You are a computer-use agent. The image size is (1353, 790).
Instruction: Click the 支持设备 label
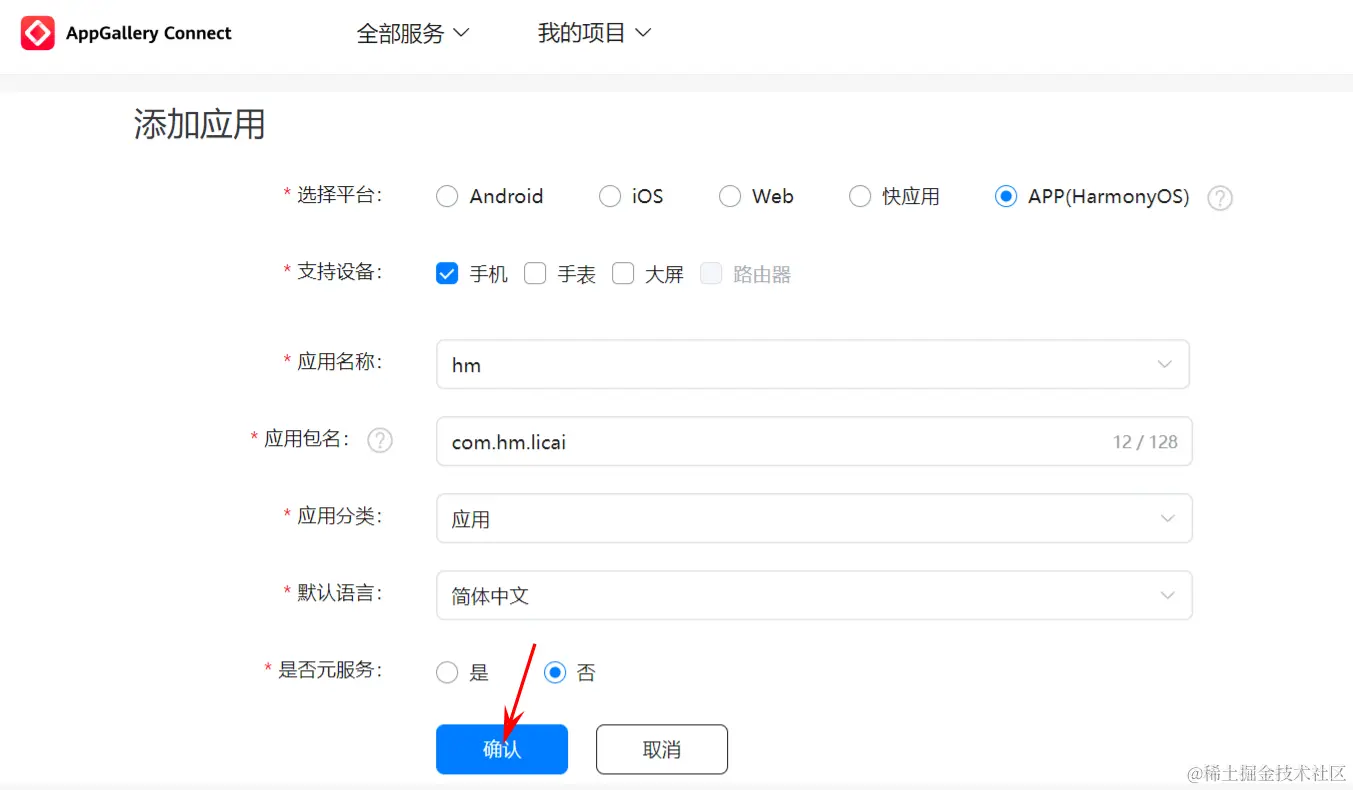[x=340, y=272]
